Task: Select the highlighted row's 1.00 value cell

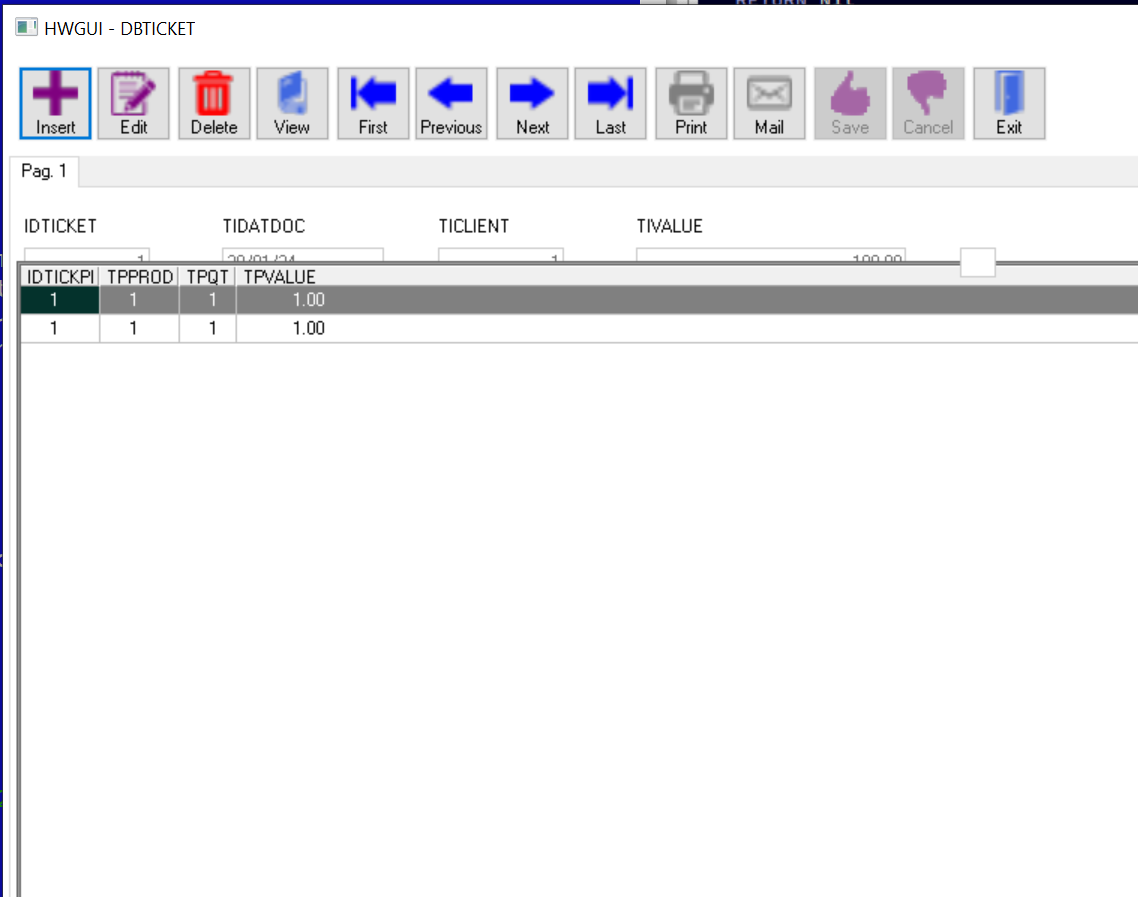Action: point(308,300)
